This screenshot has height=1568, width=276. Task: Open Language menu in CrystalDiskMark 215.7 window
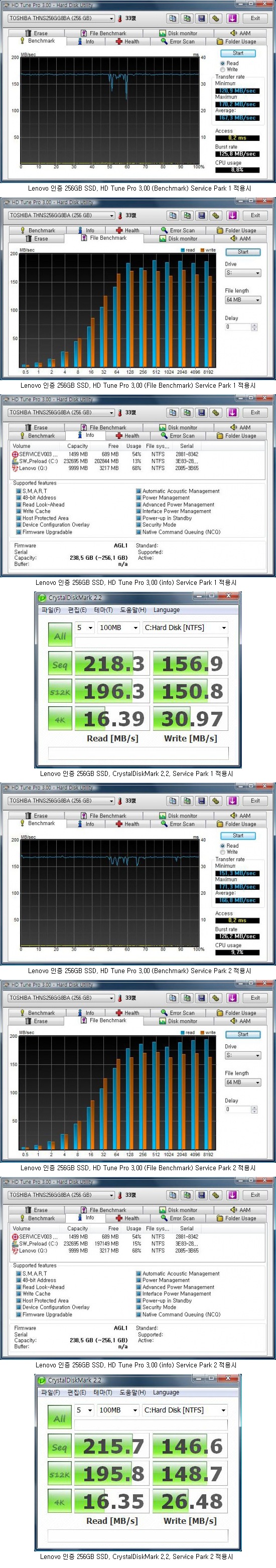pos(166,1393)
